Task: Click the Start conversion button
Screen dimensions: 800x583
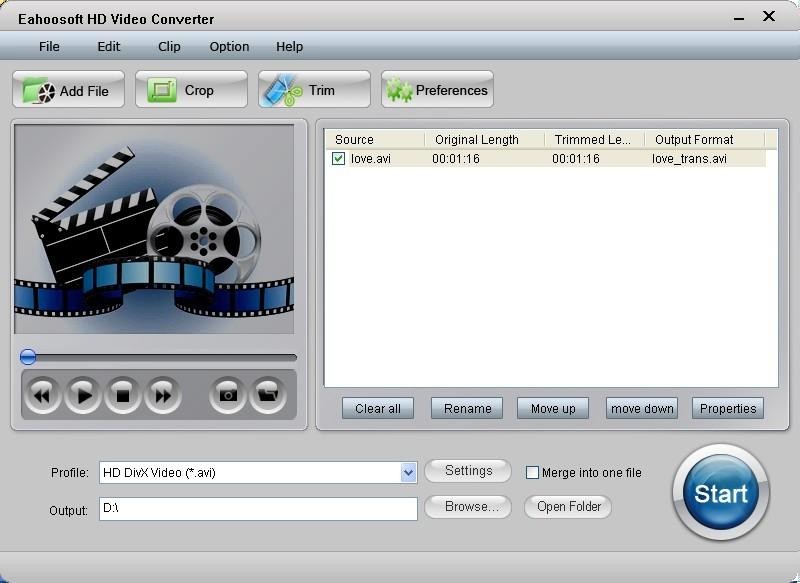Action: [721, 493]
